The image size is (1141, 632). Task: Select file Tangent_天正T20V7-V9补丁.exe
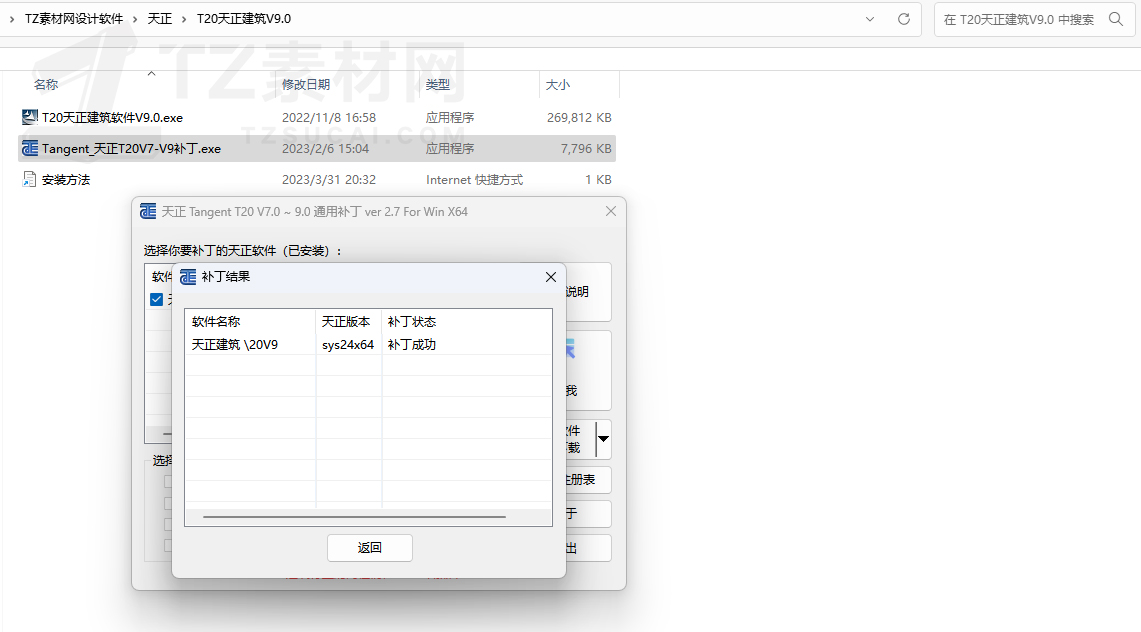pyautogui.click(x=131, y=148)
